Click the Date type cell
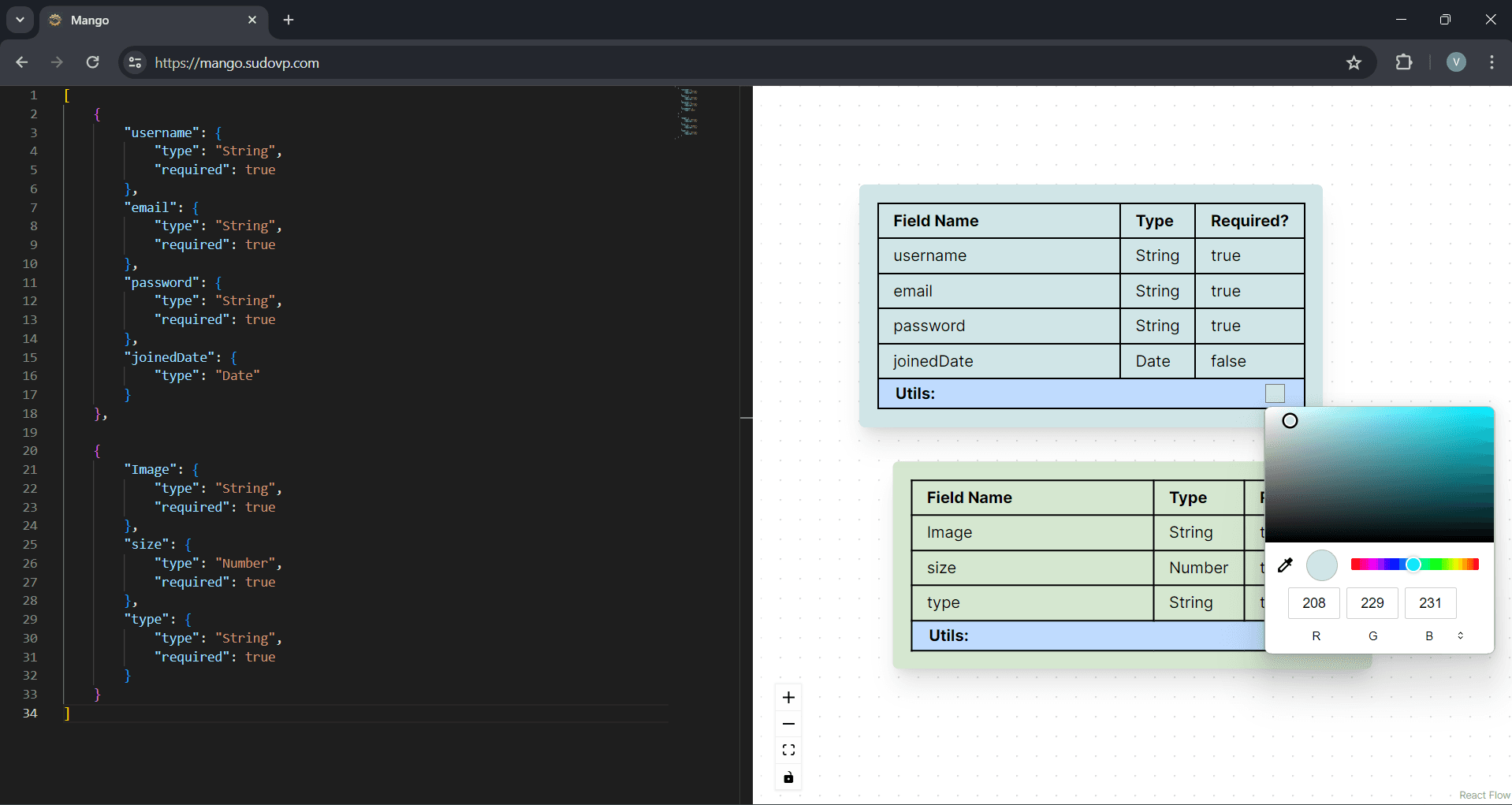 coord(1157,361)
